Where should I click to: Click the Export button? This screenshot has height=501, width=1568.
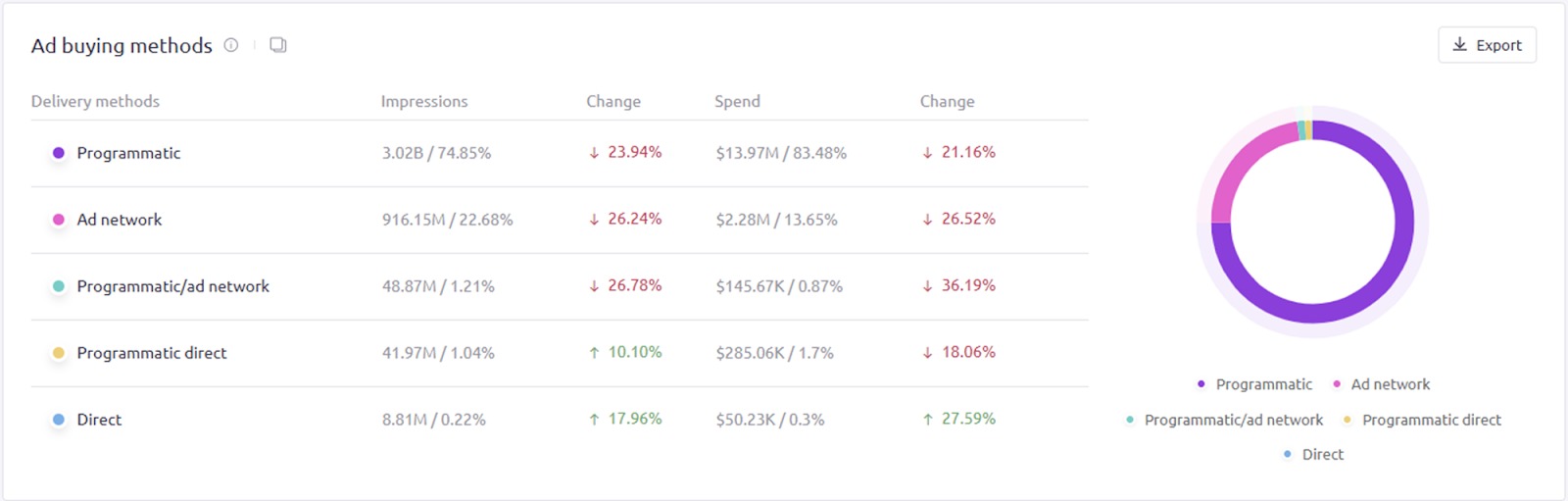coord(1487,45)
